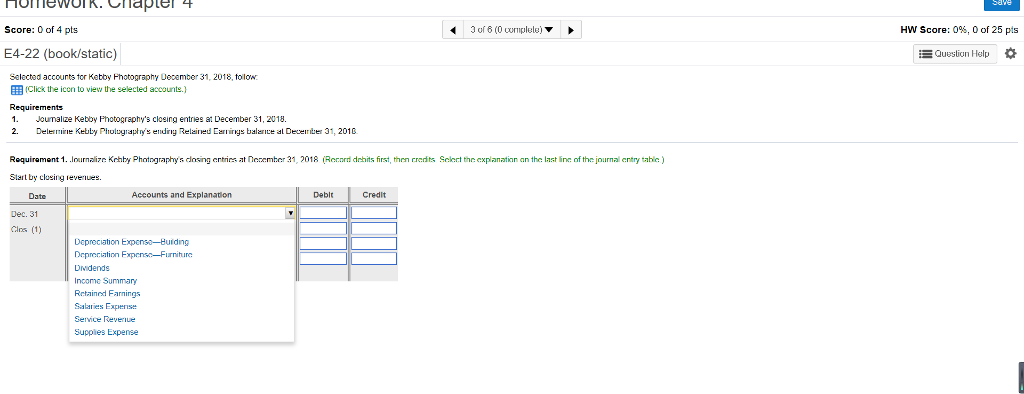Open 'Click the icon to view the selected accounts' link
Screen dimensions: 1024x394
(106, 89)
